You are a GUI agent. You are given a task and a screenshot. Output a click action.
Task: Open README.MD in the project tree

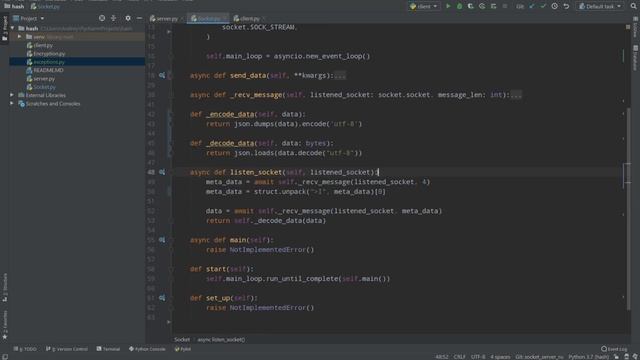[48, 70]
